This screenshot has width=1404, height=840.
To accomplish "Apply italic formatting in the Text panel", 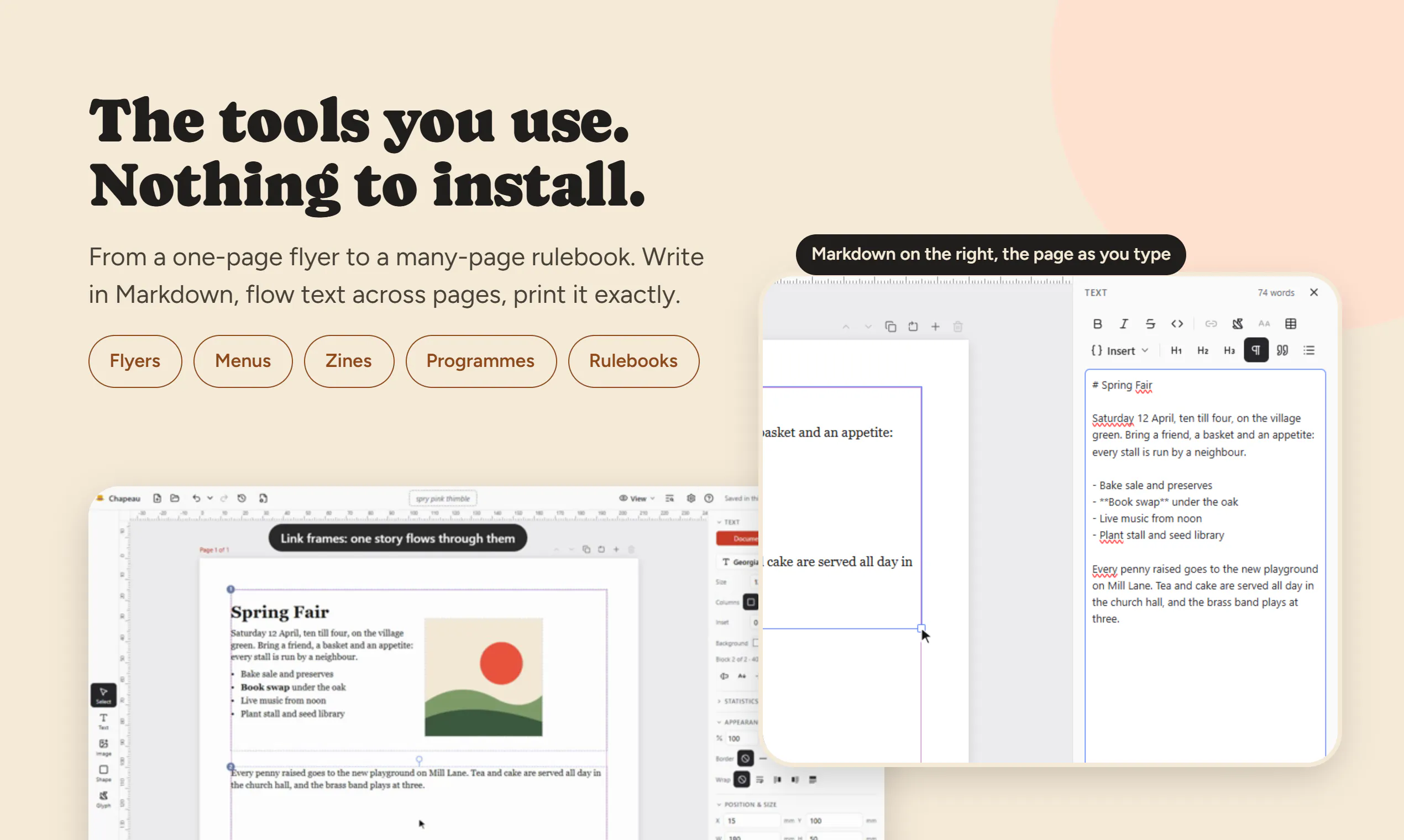I will pos(1124,324).
